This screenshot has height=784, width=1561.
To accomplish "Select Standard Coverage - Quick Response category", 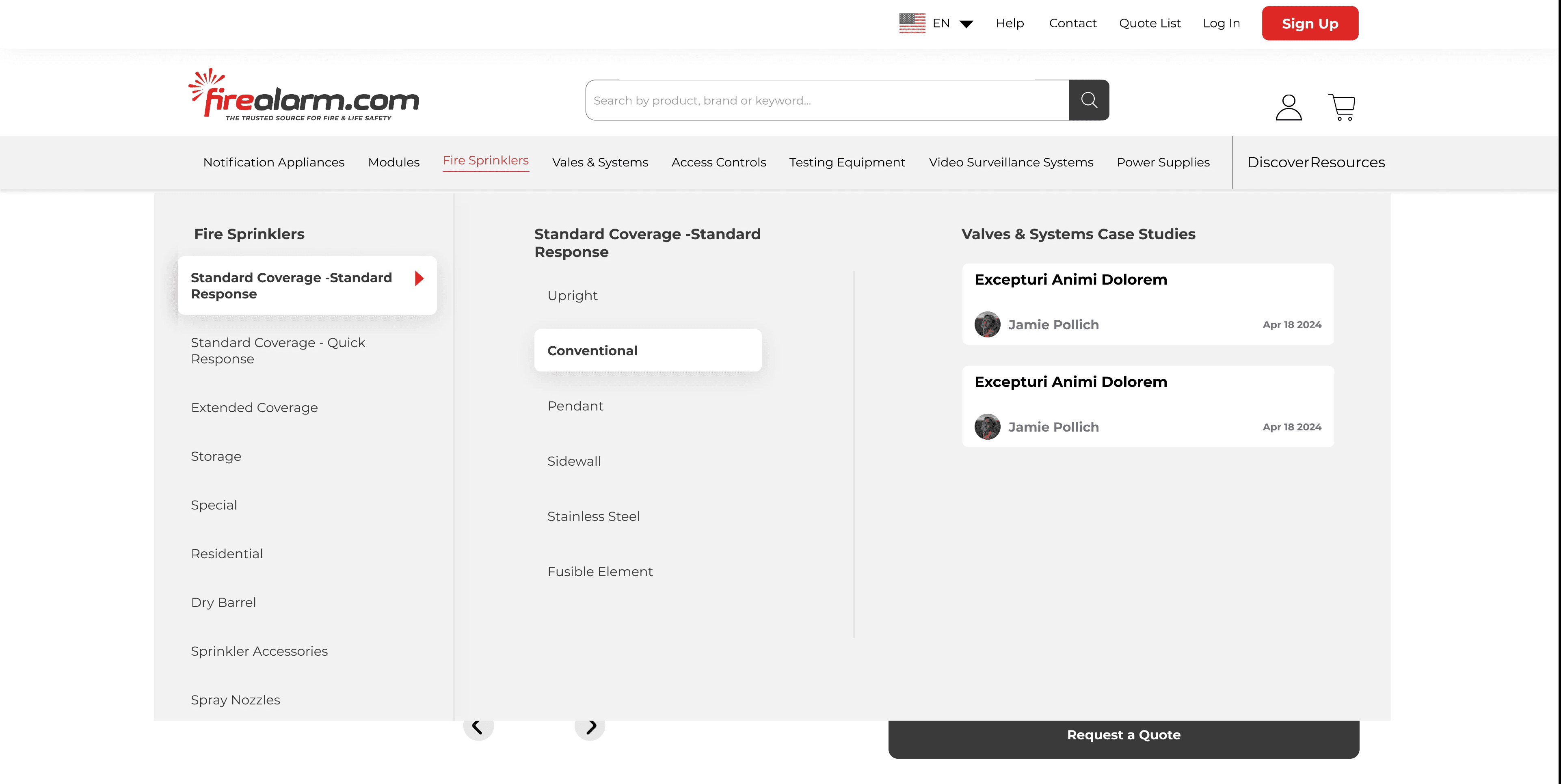I will pos(278,351).
